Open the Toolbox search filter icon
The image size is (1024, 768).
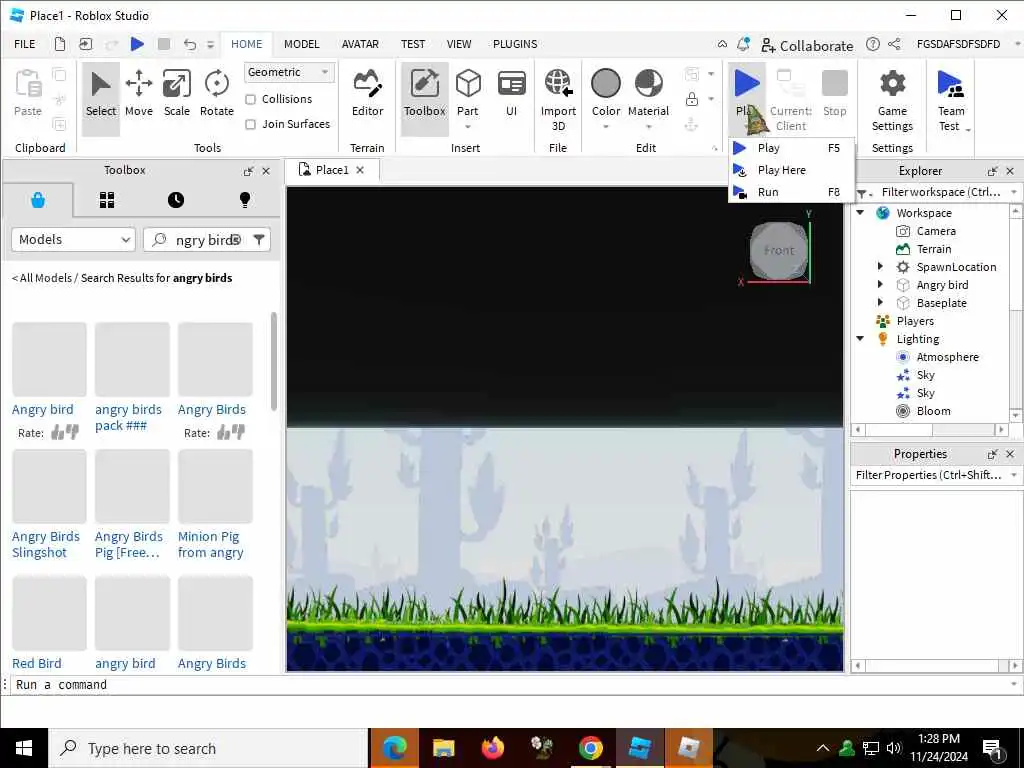point(259,240)
